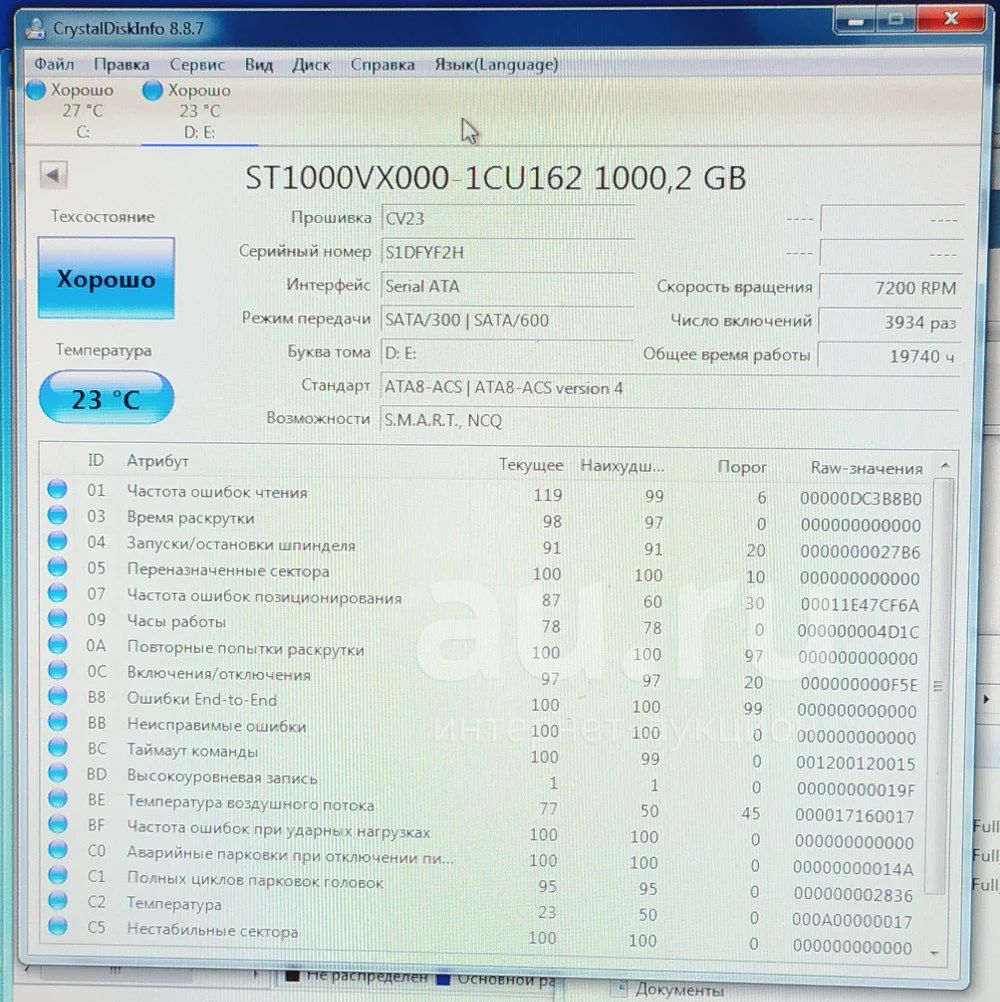Open the Язык(Language) menu
The height and width of the screenshot is (1002, 1000).
pyautogui.click(x=496, y=65)
